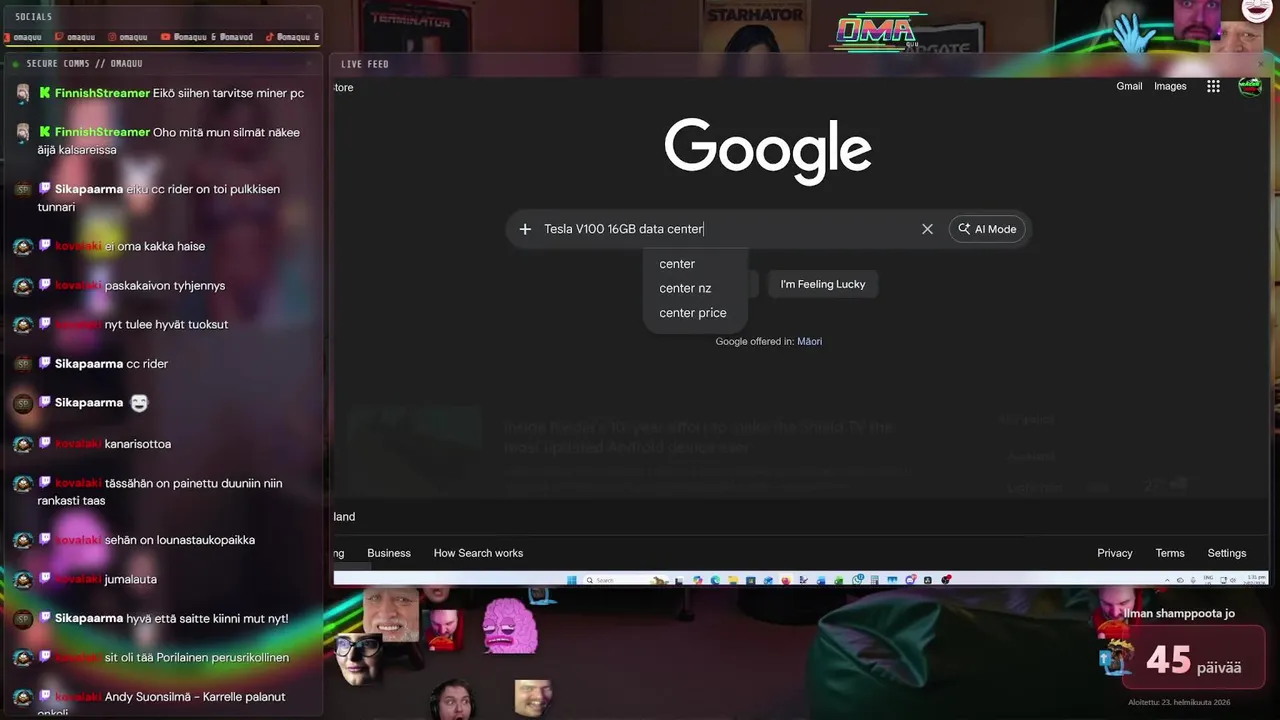
Task: Click the 'ei oma kakka haise' chat message
Action: pyautogui.click(x=155, y=246)
